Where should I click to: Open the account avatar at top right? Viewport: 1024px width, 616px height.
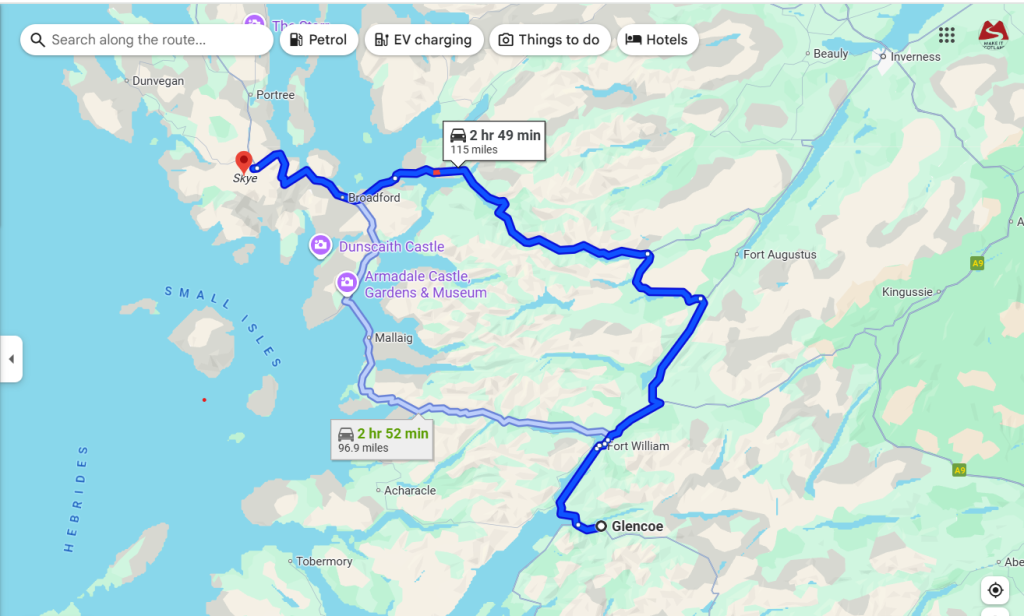(993, 35)
